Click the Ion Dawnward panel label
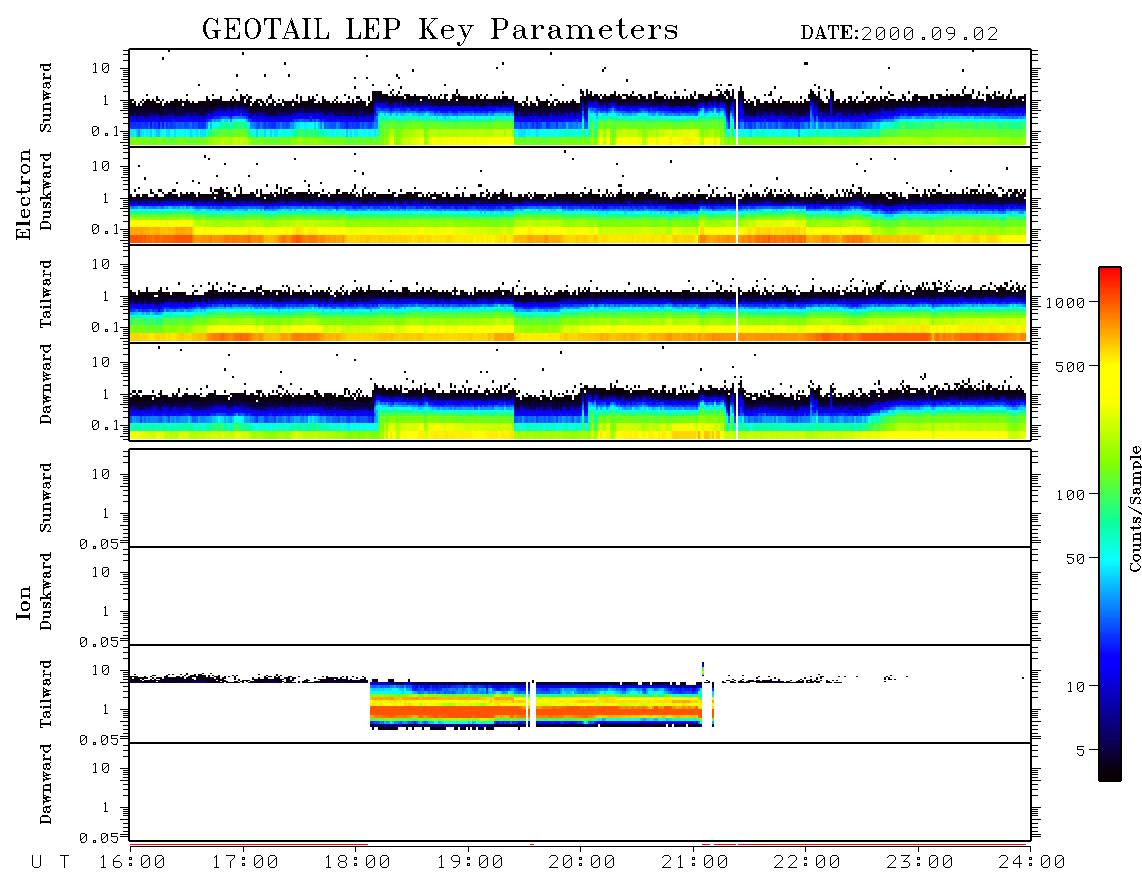 point(45,784)
